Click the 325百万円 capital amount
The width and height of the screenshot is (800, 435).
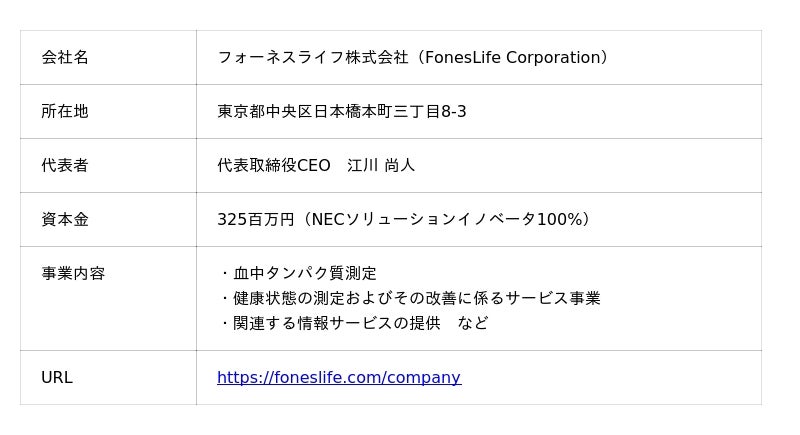(x=255, y=220)
